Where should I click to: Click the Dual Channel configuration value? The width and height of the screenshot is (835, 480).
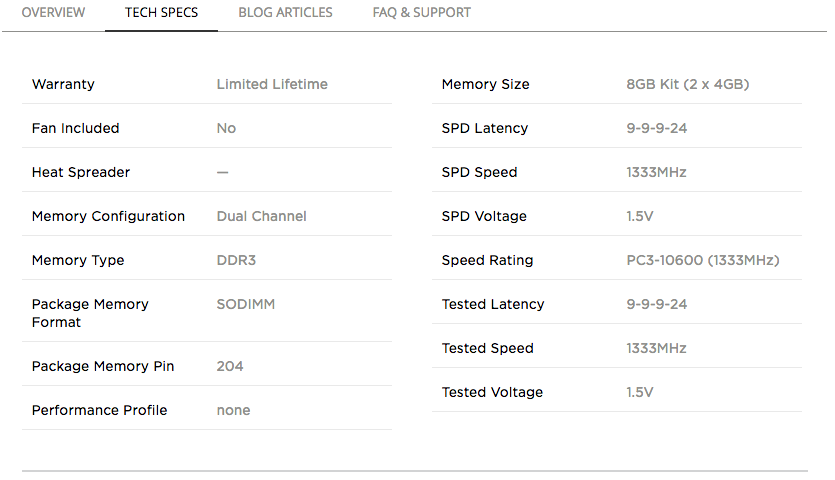[x=261, y=216]
